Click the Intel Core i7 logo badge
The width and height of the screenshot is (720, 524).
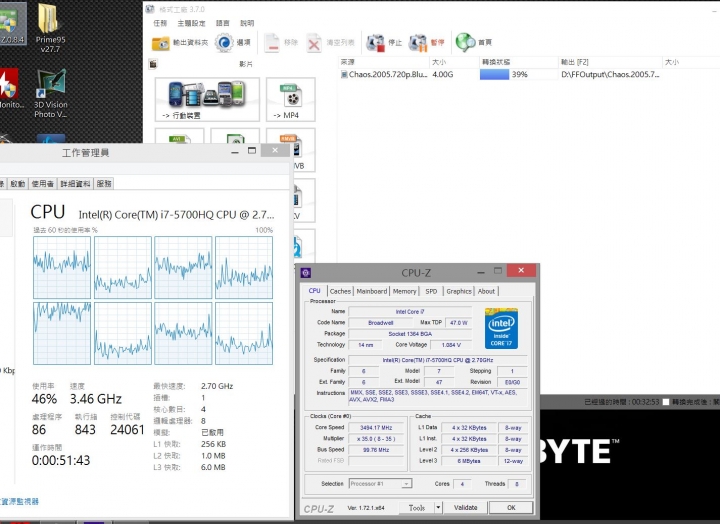501,328
